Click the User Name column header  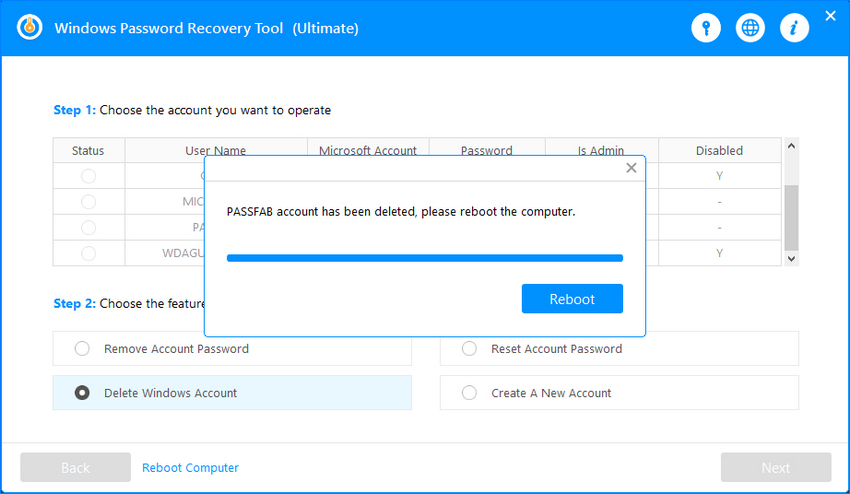point(216,150)
